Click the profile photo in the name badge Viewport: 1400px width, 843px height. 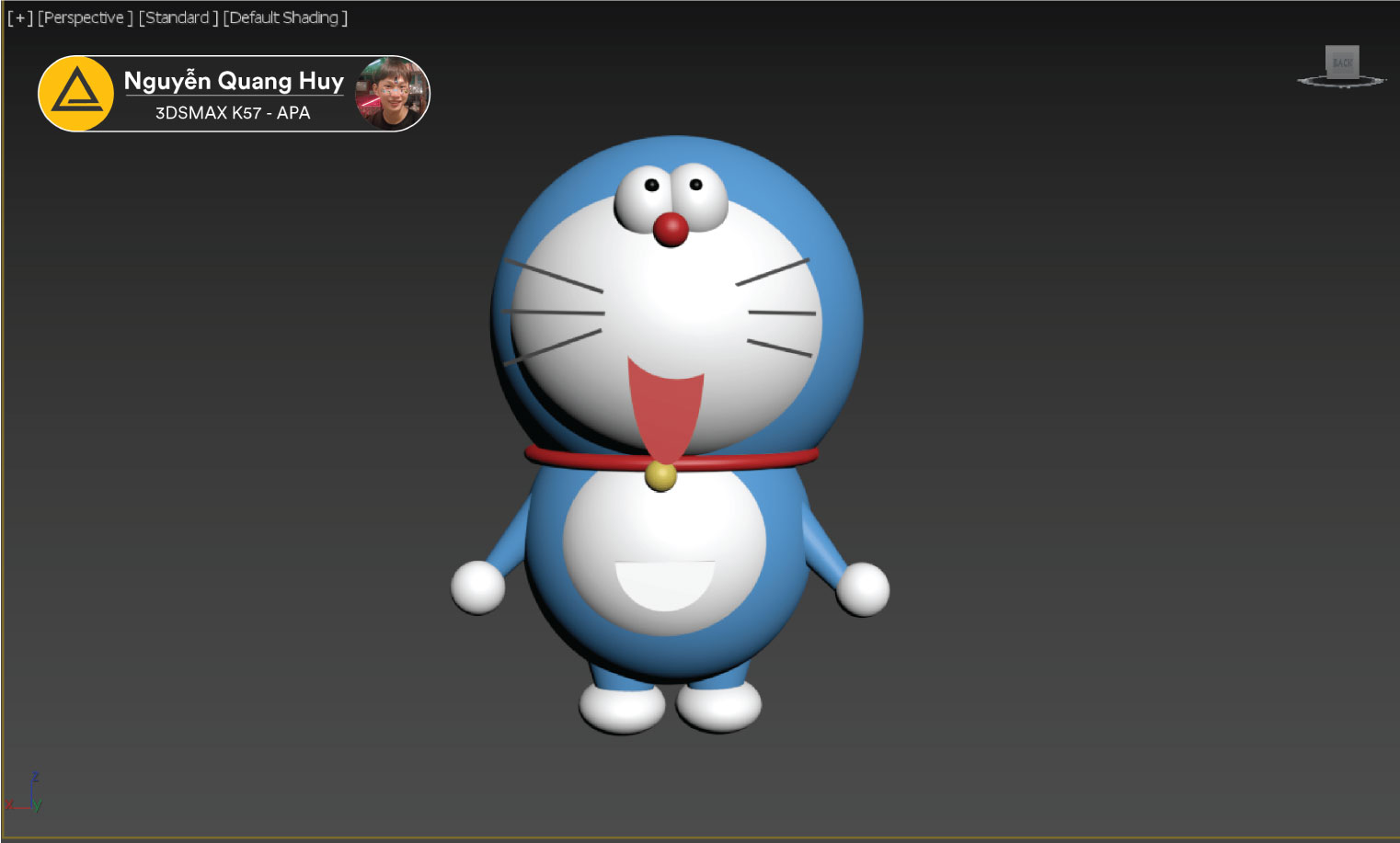tap(391, 93)
